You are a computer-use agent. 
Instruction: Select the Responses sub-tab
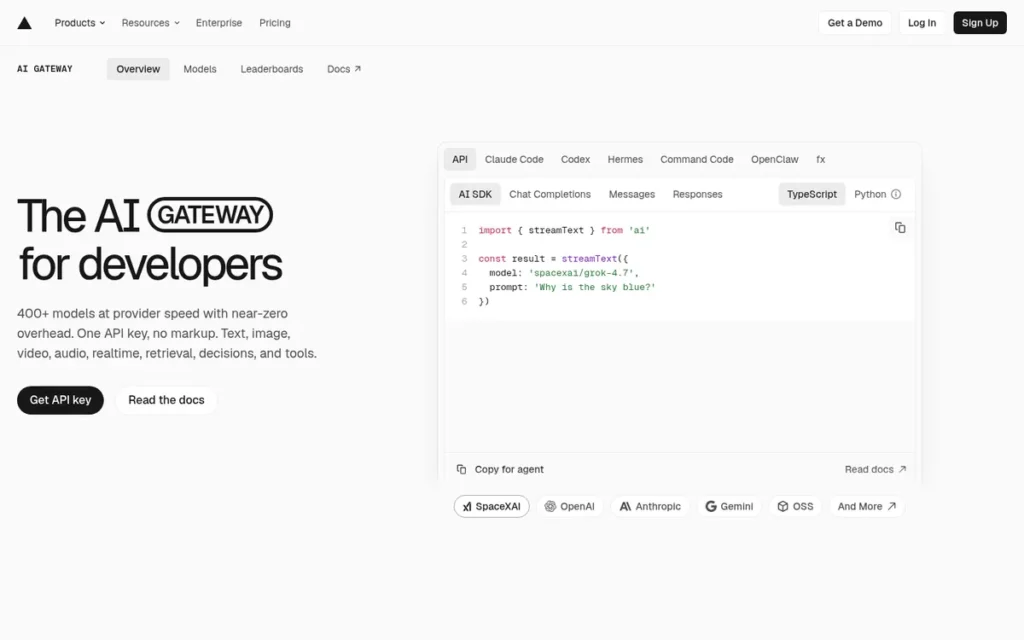point(697,194)
